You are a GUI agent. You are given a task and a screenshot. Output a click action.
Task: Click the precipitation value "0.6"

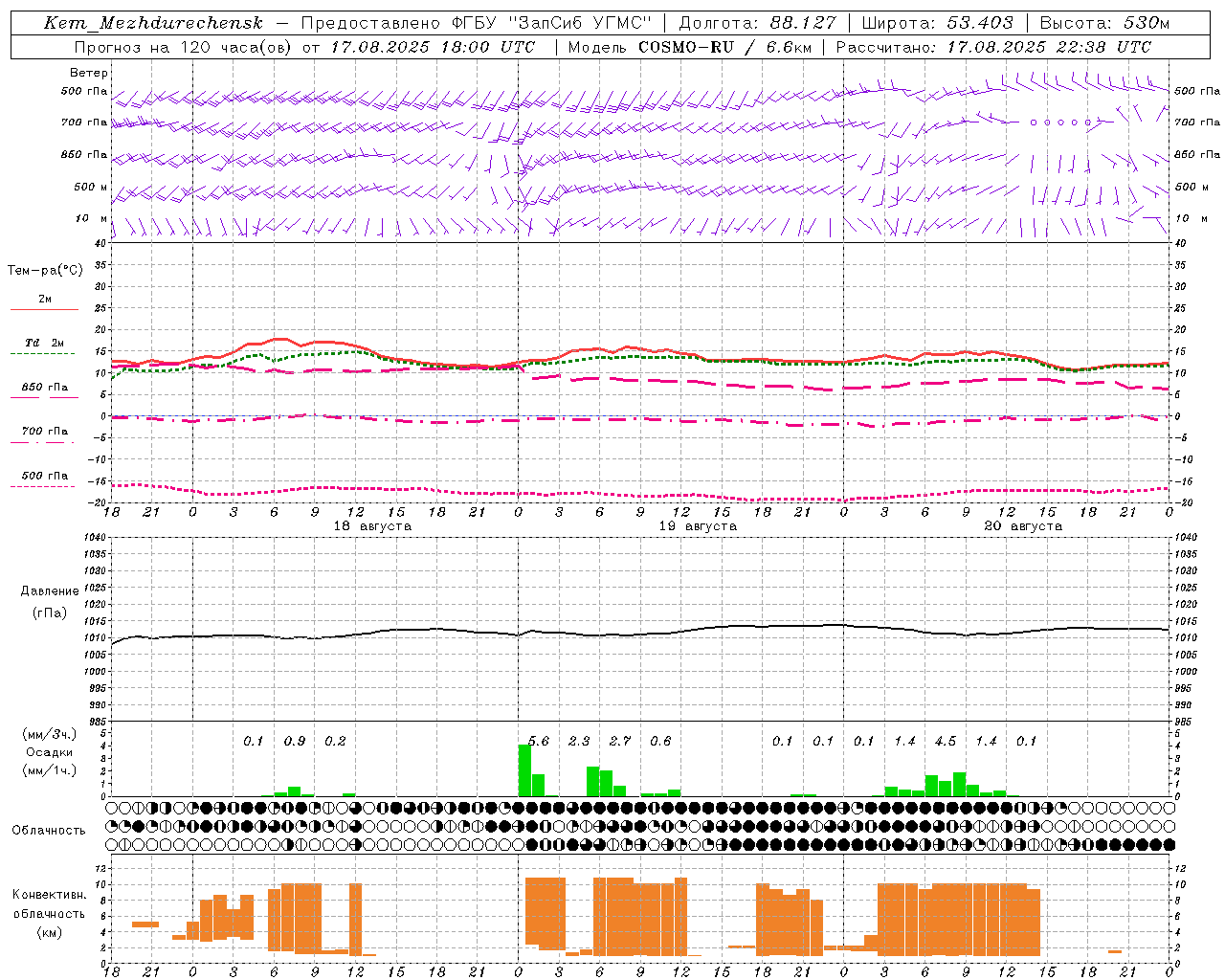click(x=660, y=741)
